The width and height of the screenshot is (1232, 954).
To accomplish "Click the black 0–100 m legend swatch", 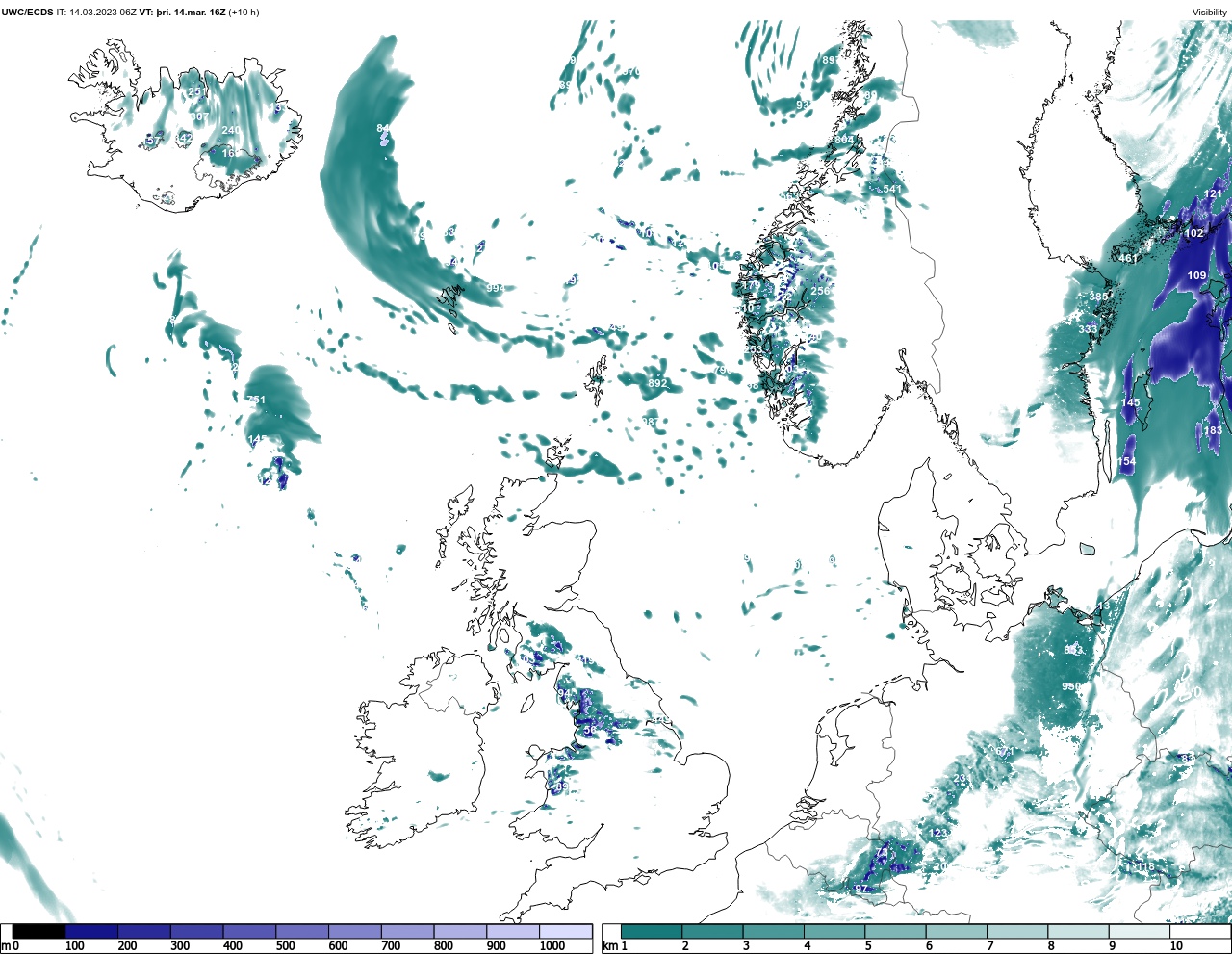I will [39, 931].
